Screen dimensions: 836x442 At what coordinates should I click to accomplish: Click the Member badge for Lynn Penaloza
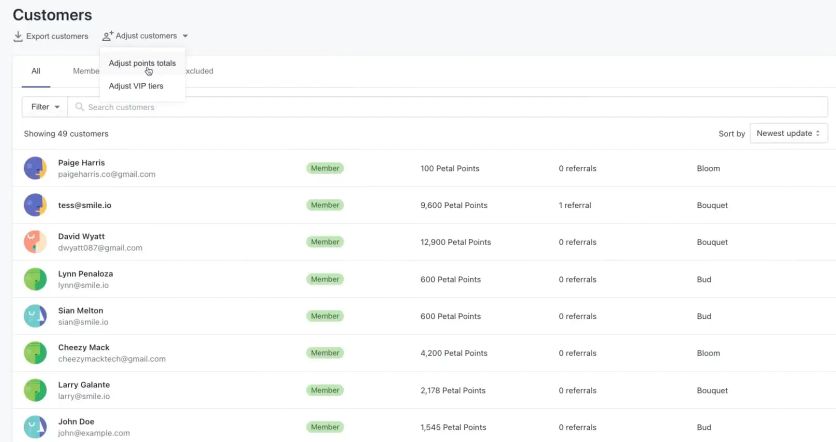click(325, 279)
